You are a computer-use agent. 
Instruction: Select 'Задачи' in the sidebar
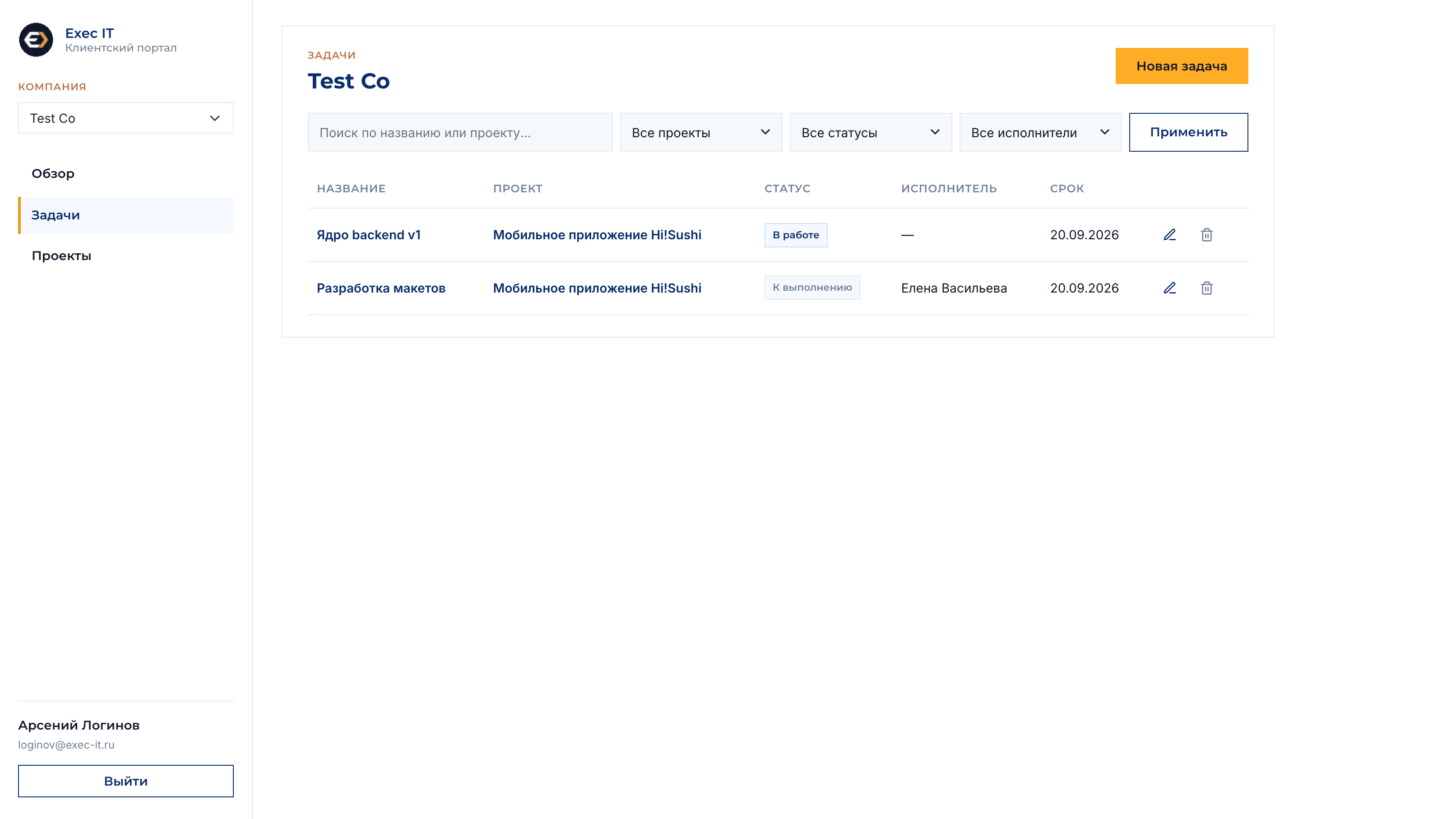(125, 215)
